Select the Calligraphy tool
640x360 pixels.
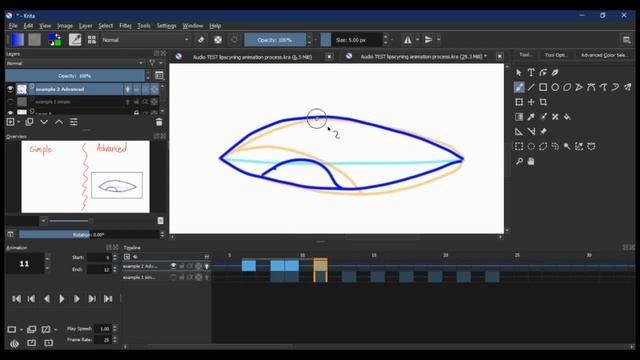pyautogui.click(x=555, y=73)
